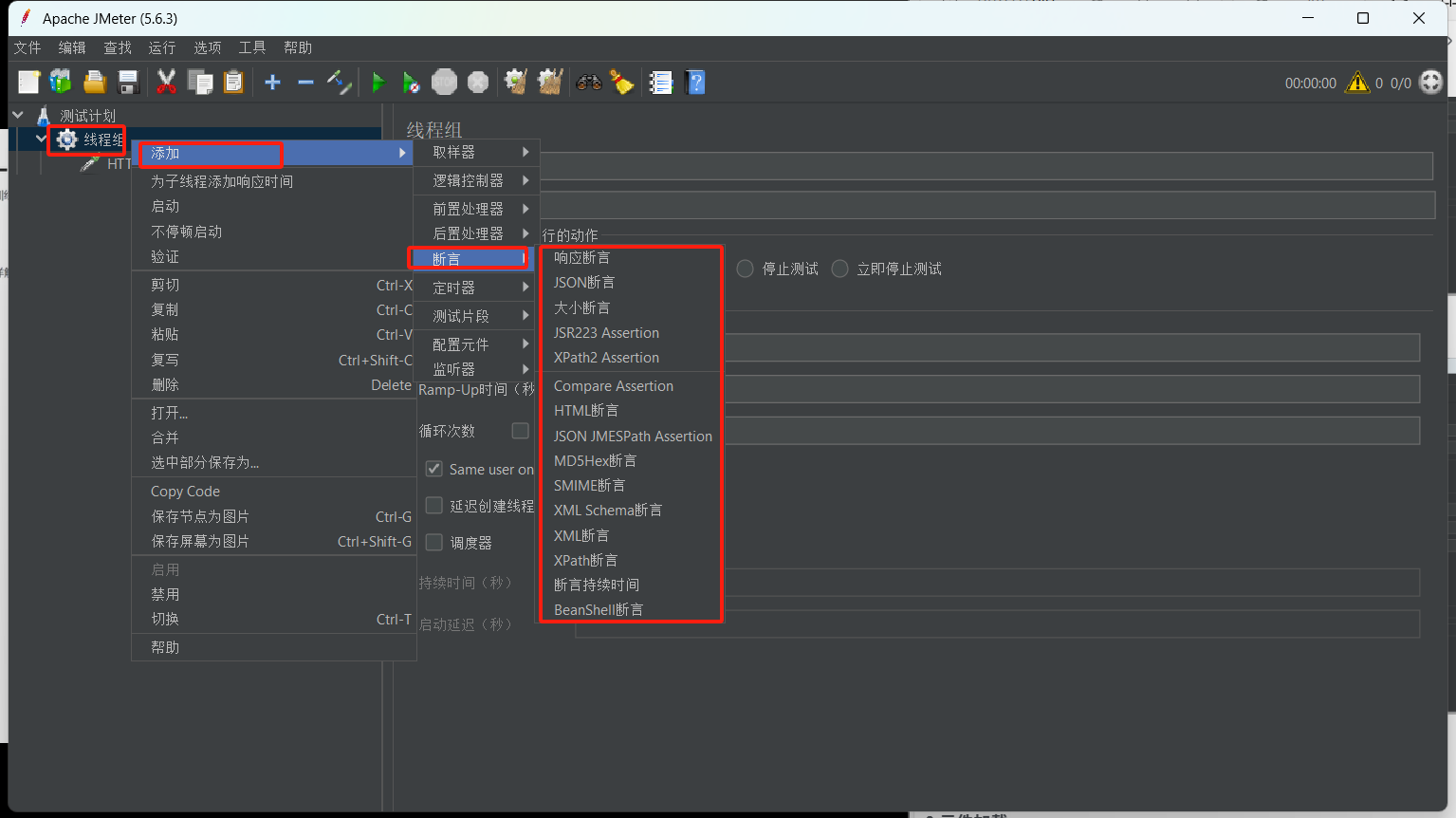Click the New test plan toolbar icon
The image size is (1456, 818).
(x=28, y=83)
